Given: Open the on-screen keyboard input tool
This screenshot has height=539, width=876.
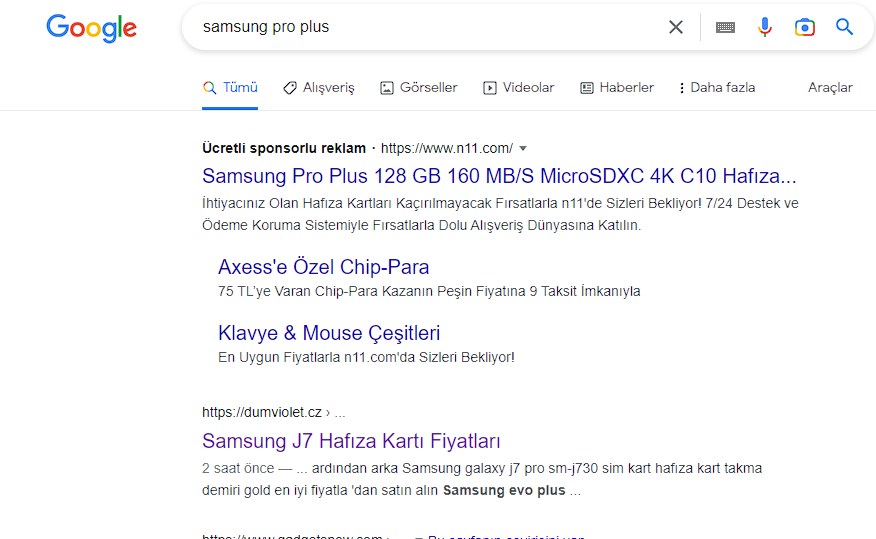Looking at the screenshot, I should pyautogui.click(x=725, y=27).
